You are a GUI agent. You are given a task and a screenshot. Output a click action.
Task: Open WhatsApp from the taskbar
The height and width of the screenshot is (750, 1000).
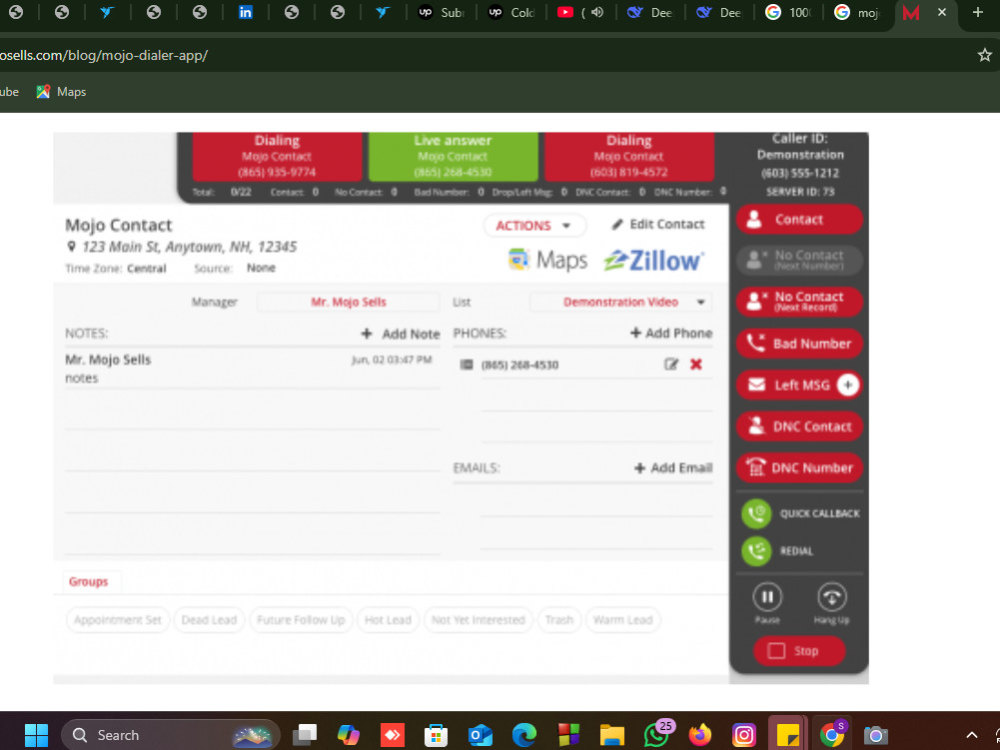(x=657, y=735)
